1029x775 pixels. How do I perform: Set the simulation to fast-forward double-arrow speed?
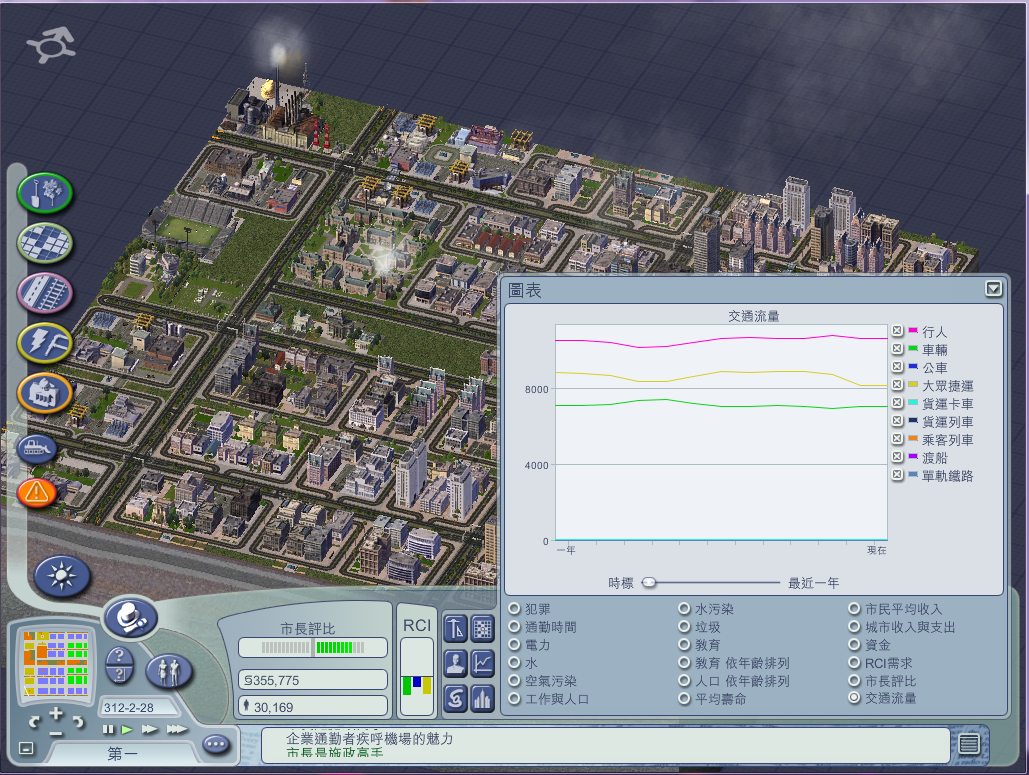[150, 729]
